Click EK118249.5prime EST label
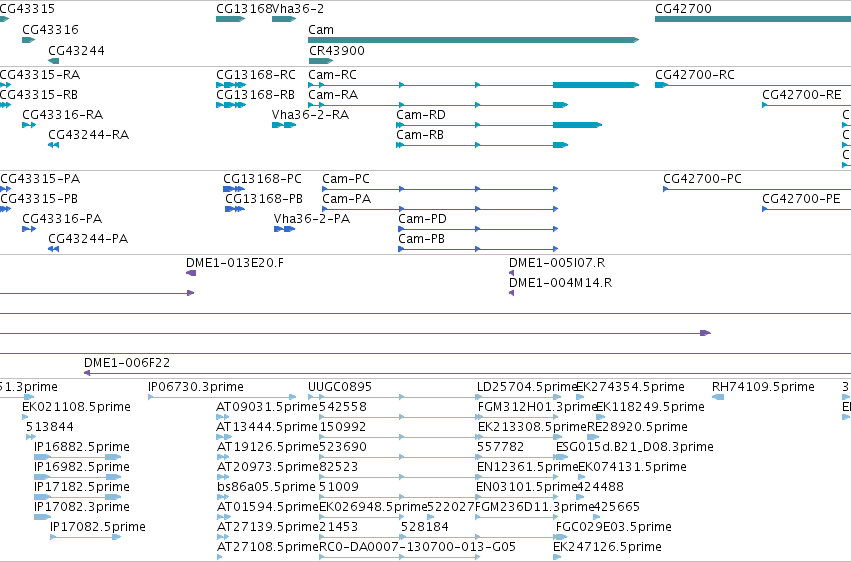 point(650,407)
